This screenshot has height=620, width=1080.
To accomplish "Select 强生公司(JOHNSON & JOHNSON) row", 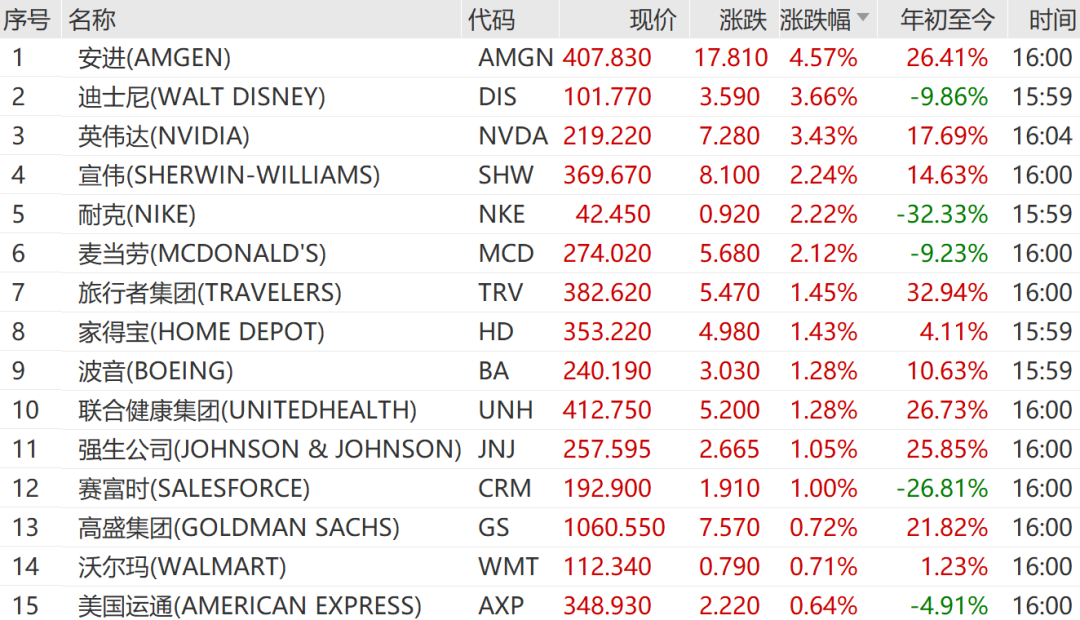I will 540,449.
